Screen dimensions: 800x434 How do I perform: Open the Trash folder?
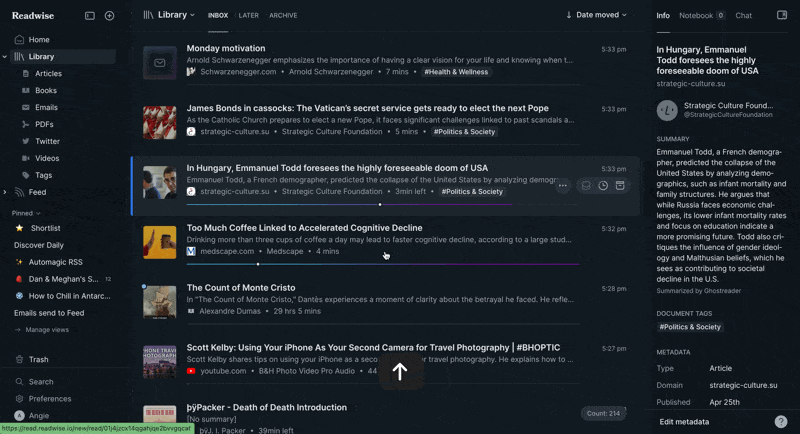pyautogui.click(x=38, y=359)
